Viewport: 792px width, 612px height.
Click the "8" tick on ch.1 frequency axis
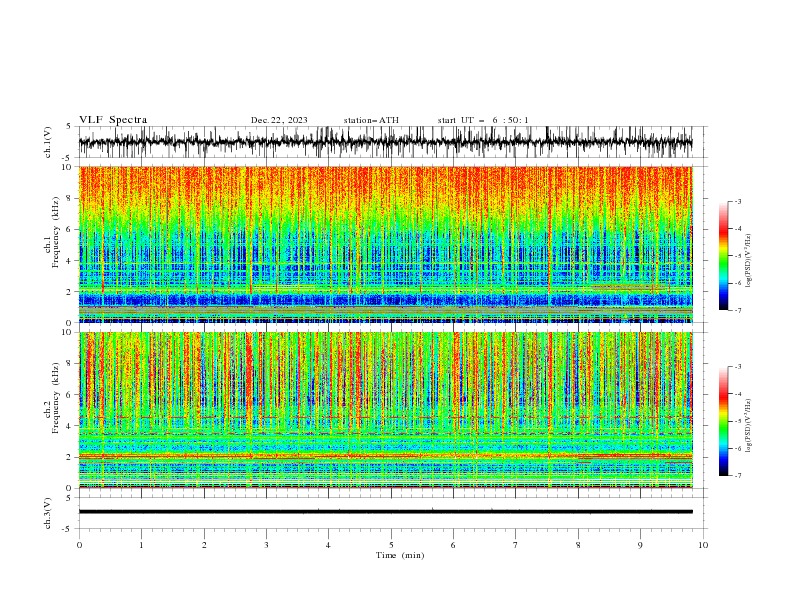click(x=69, y=198)
